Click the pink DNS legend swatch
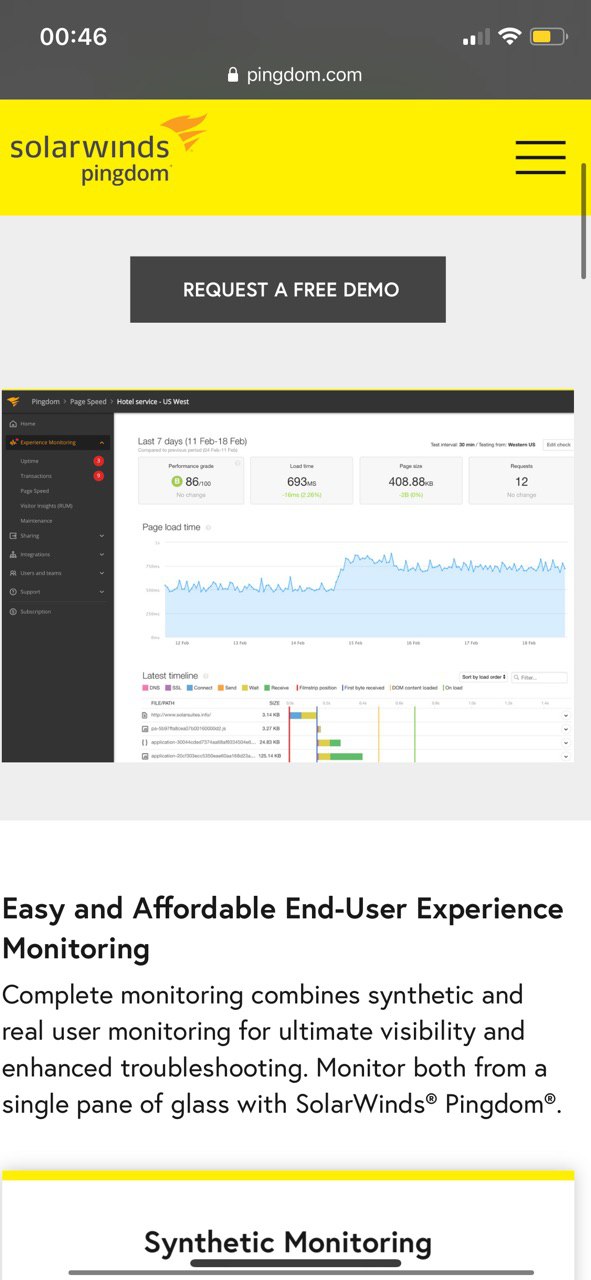This screenshot has width=591, height=1280. click(146, 688)
